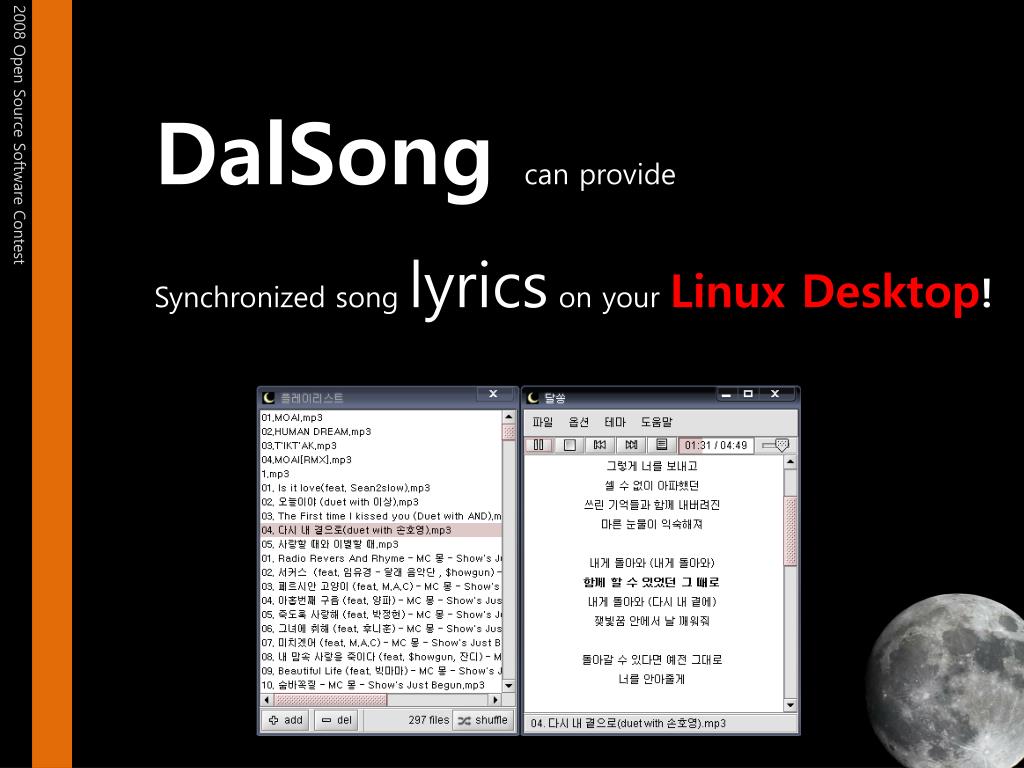This screenshot has height=768, width=1024.
Task: Click the moon icon in the playlist title bar
Action: tap(268, 398)
